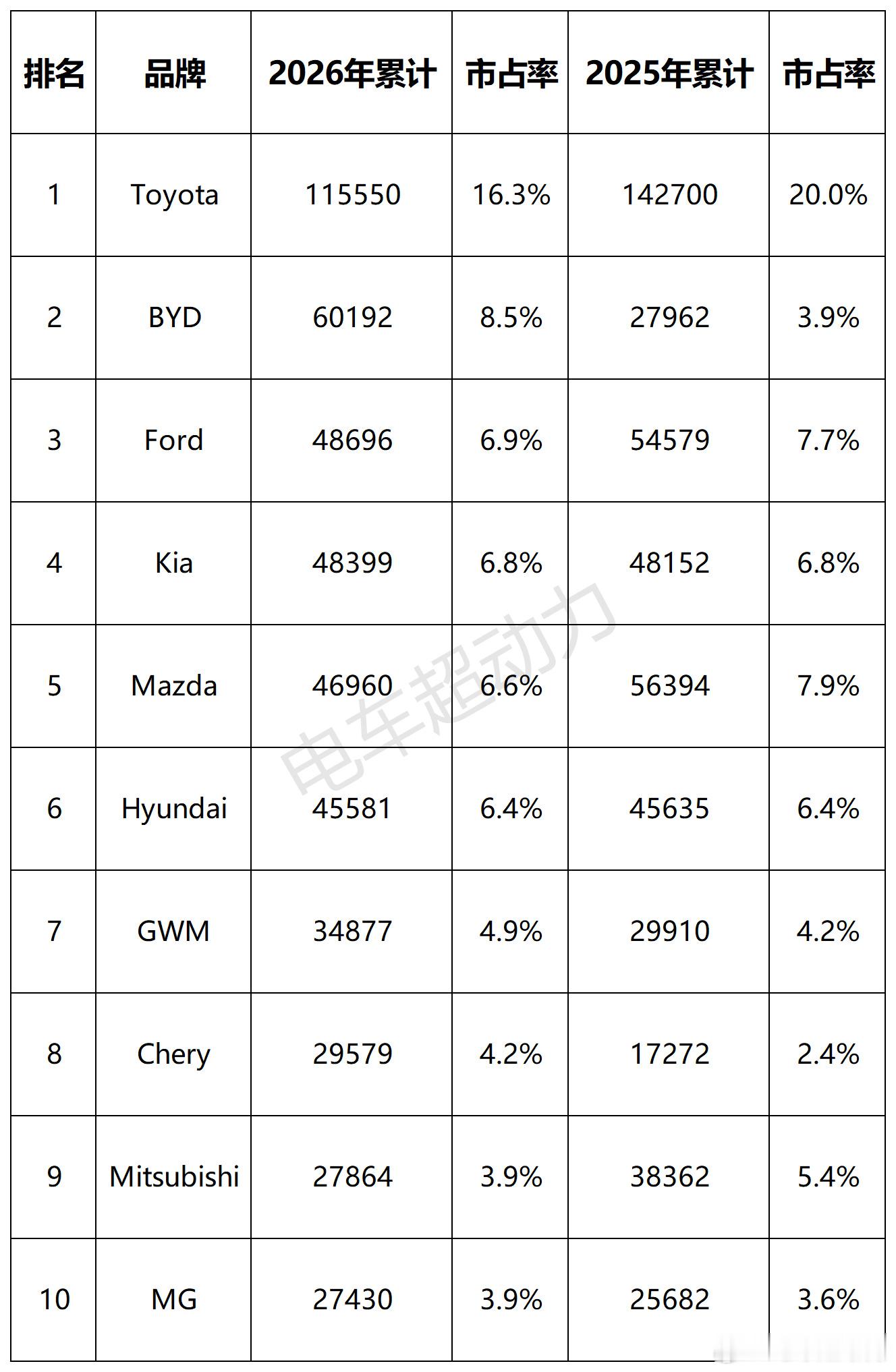Select the Kia brand cell

173,563
